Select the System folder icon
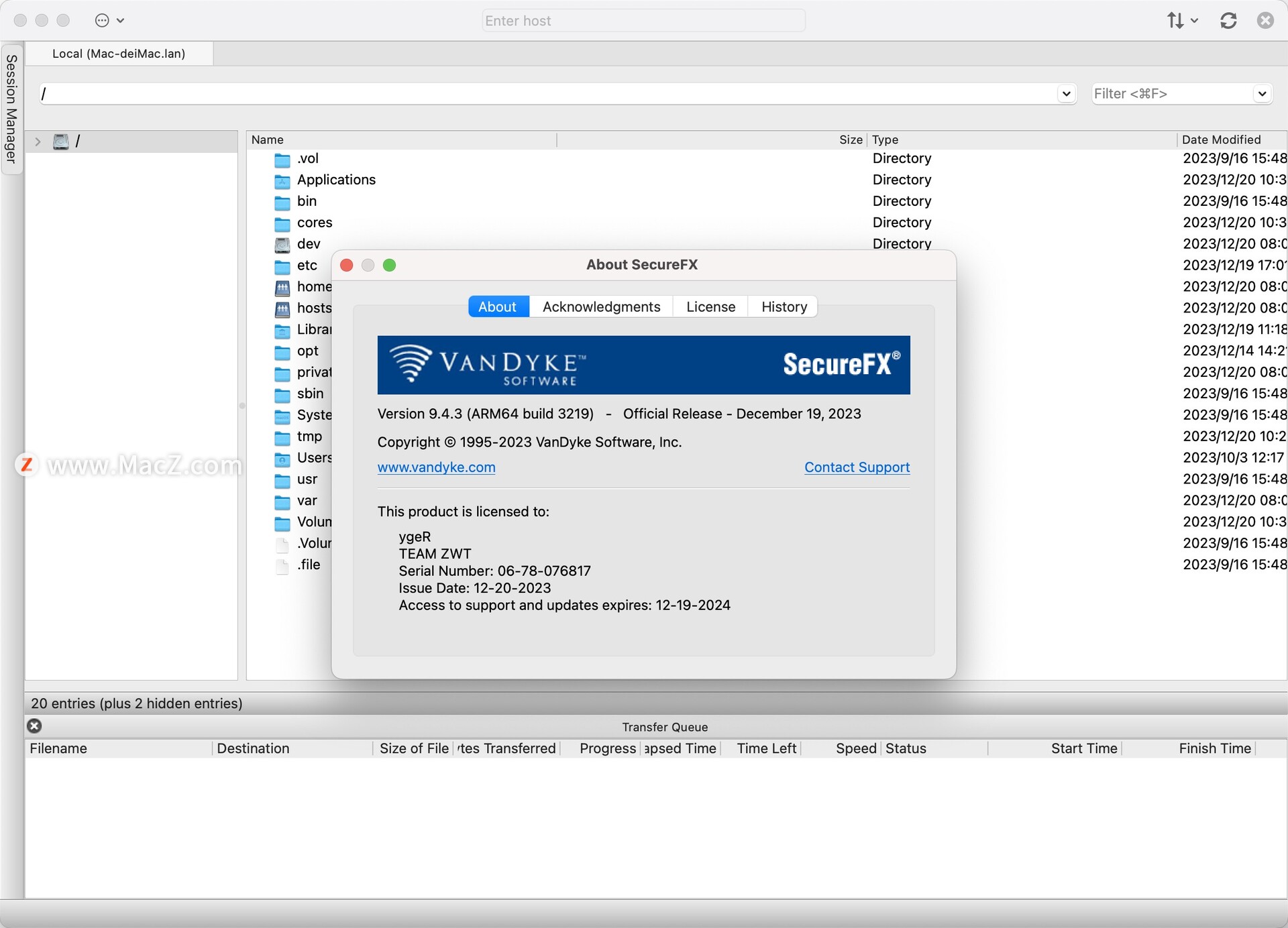The image size is (1288, 928). click(x=282, y=416)
